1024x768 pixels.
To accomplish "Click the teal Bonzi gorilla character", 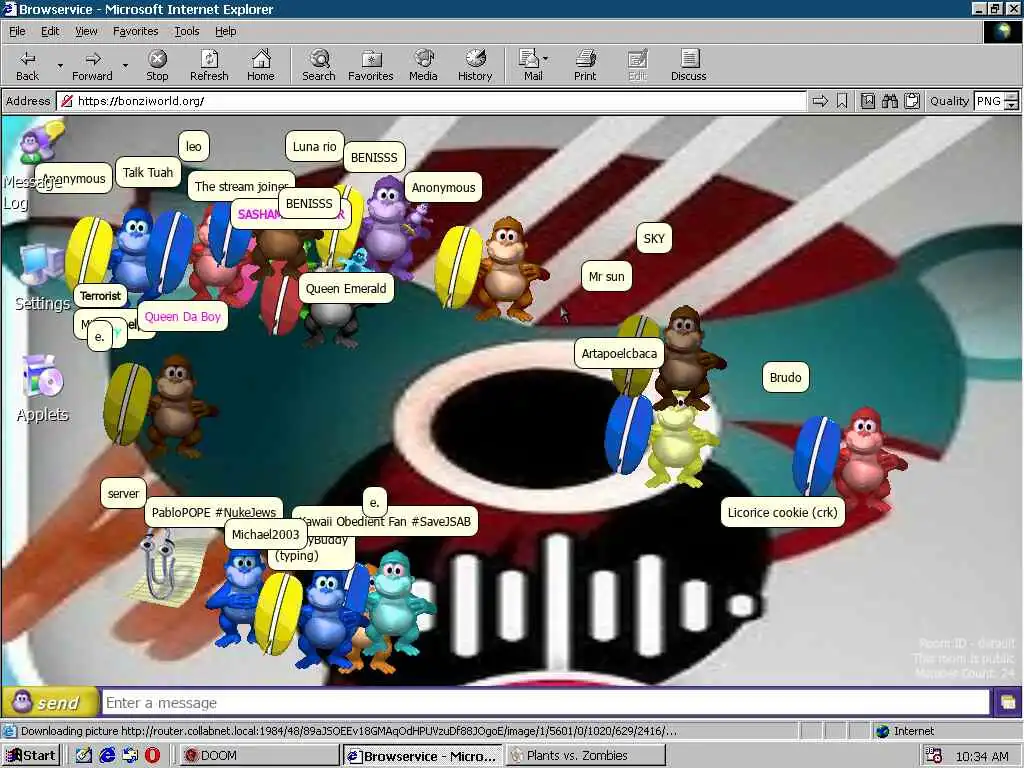I will (397, 601).
